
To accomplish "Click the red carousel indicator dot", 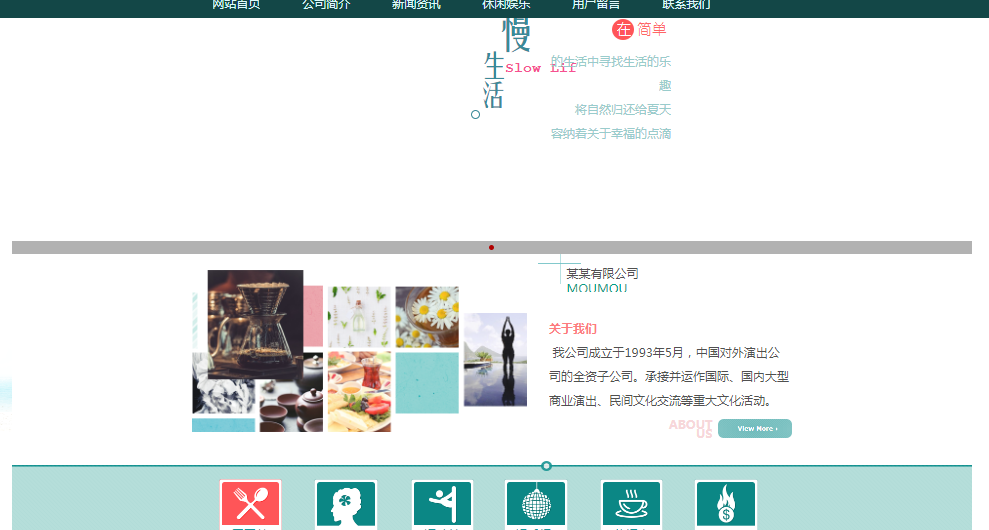I will [491, 247].
